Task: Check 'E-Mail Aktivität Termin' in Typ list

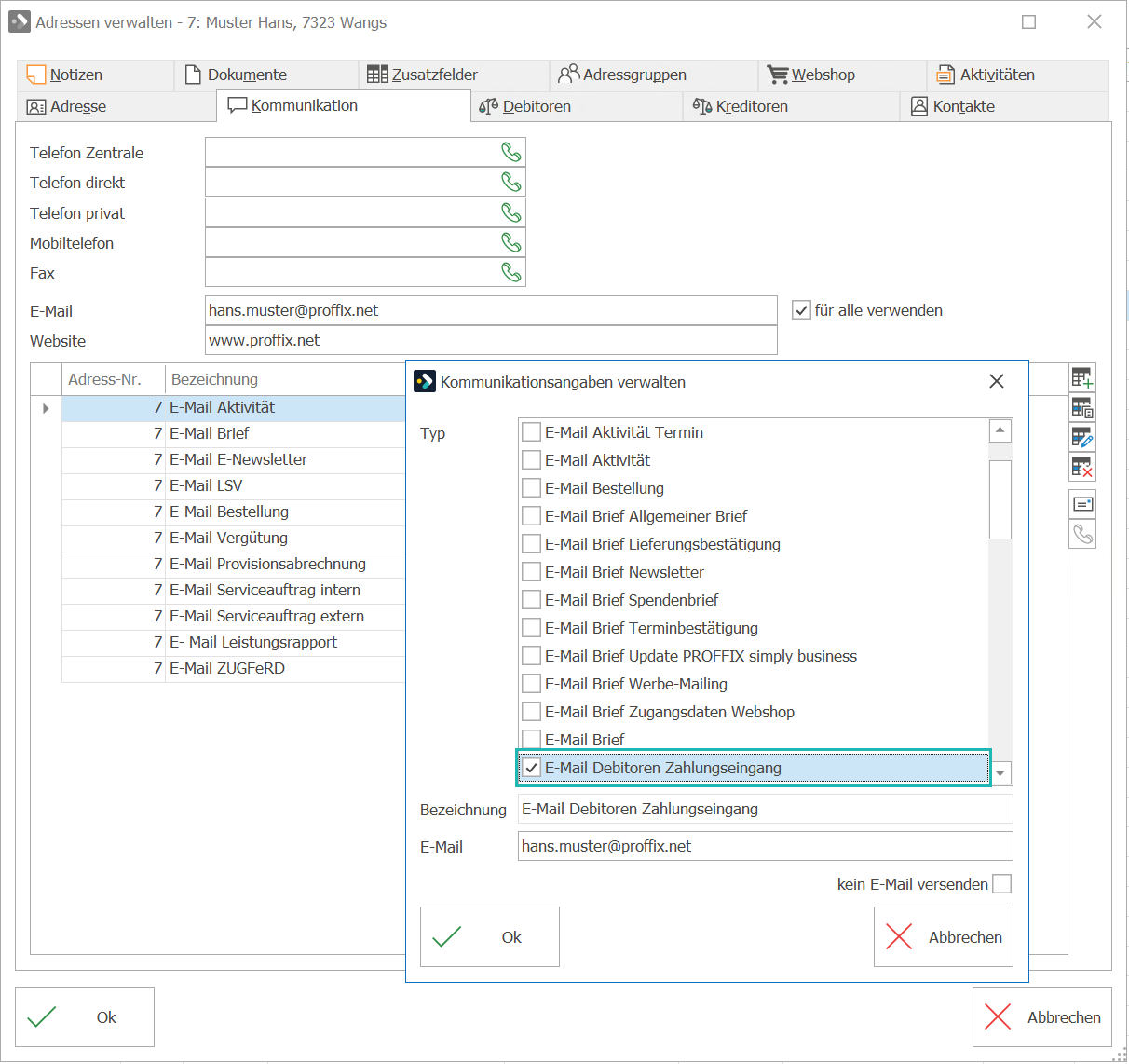Action: [532, 432]
